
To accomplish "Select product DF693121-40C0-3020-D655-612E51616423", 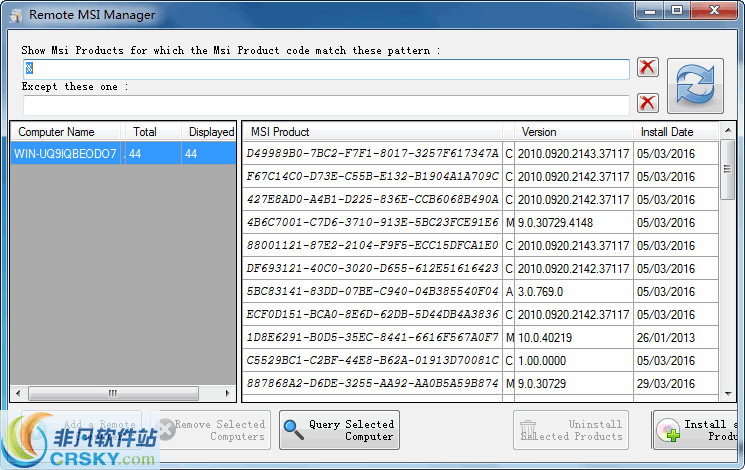I will tap(372, 268).
